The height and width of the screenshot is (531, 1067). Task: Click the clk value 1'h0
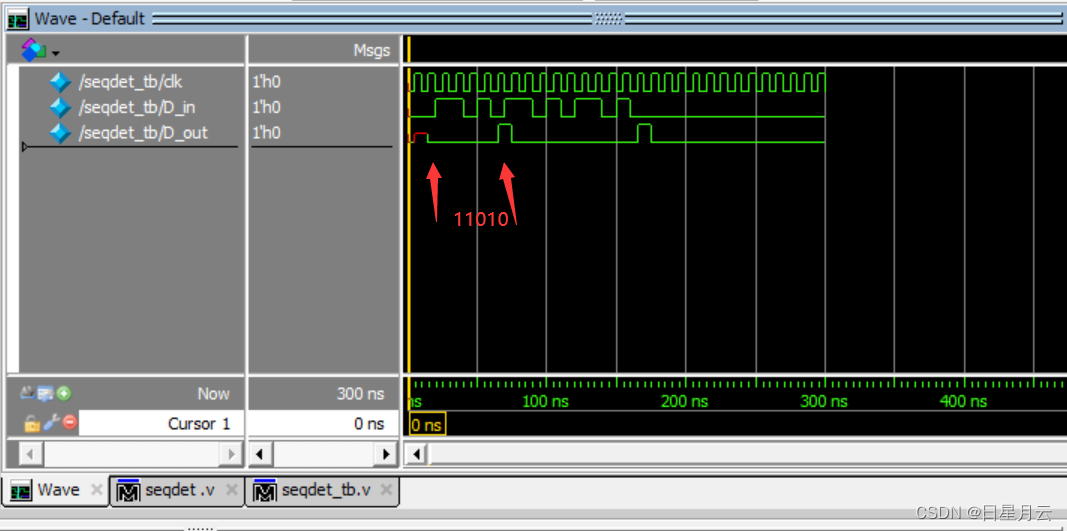point(266,82)
